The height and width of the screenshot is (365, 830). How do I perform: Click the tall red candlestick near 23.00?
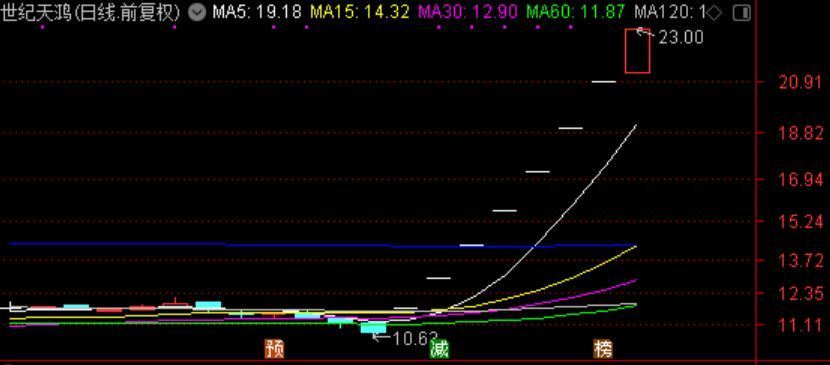(637, 51)
